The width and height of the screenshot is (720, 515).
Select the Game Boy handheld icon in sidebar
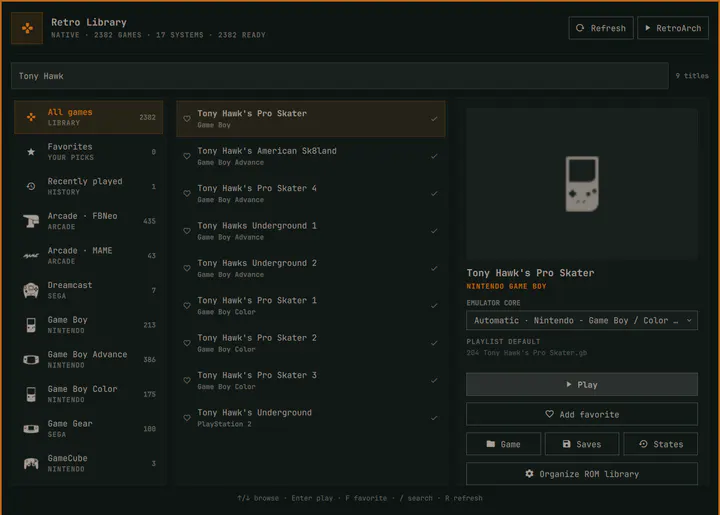(31, 325)
